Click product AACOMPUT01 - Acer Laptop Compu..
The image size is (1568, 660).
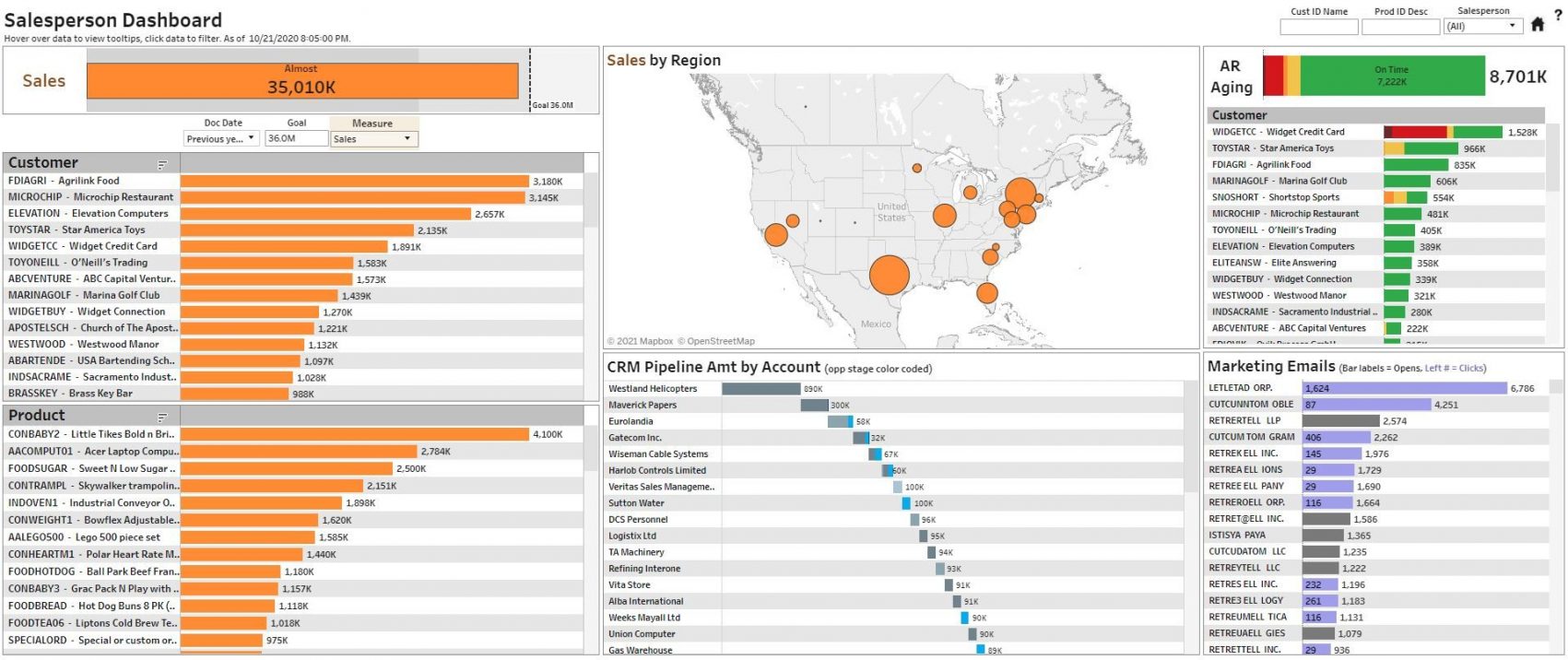coord(293,452)
